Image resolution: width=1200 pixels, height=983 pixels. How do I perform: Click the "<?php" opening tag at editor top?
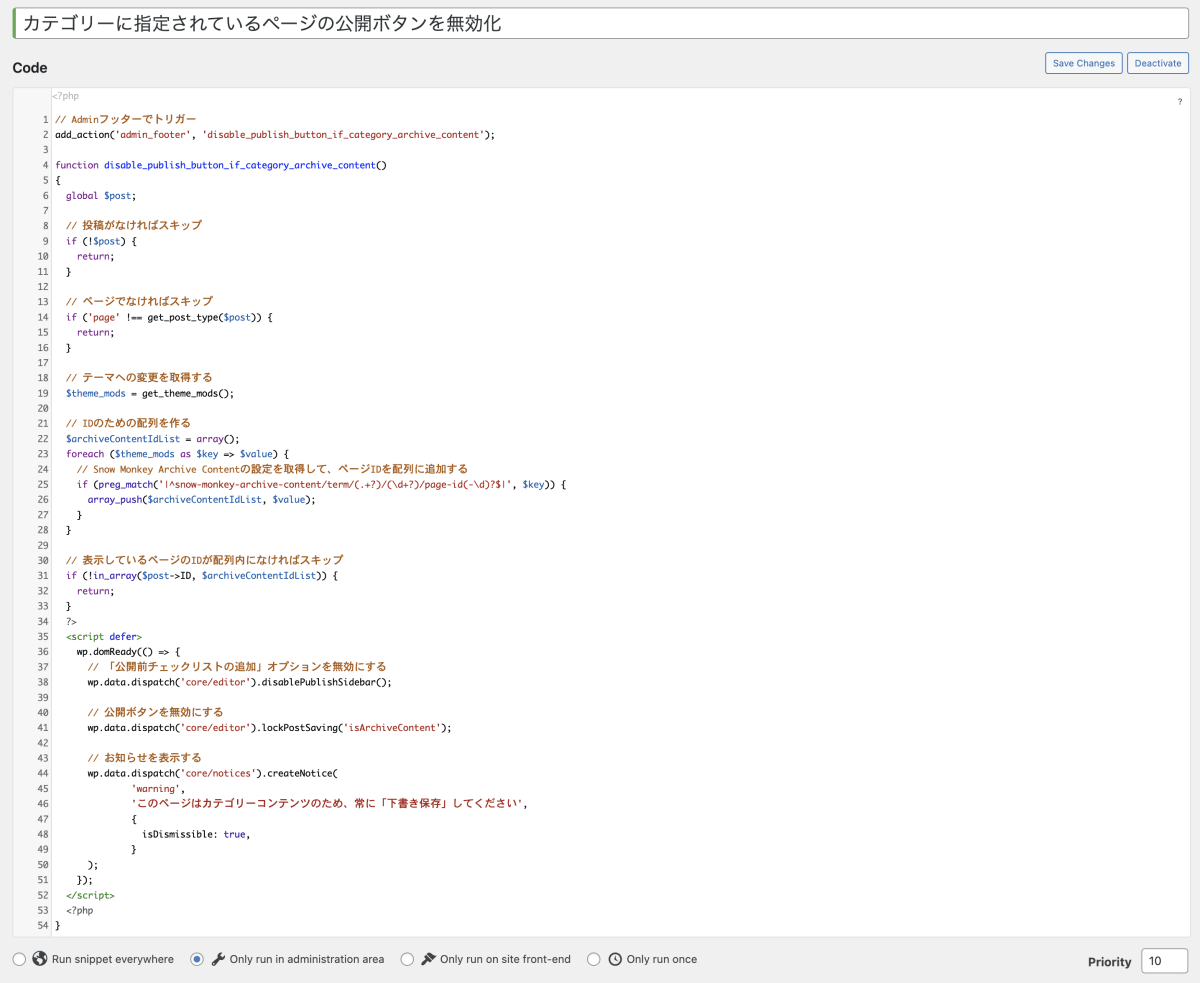65,96
